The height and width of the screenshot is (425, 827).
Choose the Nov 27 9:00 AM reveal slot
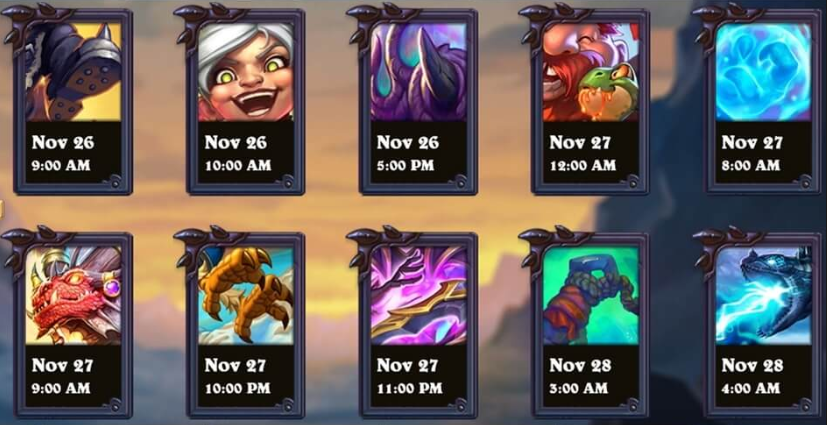pyautogui.click(x=63, y=376)
